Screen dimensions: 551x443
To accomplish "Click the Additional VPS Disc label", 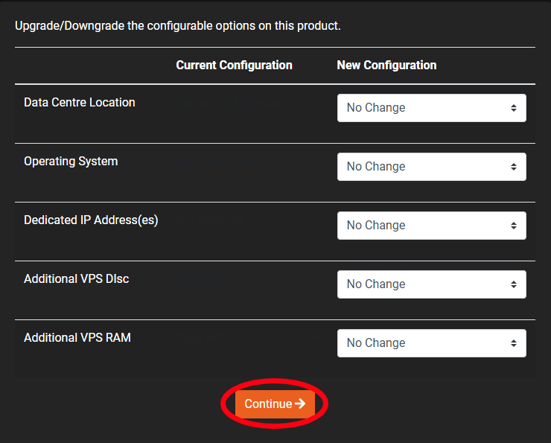I will tap(76, 279).
